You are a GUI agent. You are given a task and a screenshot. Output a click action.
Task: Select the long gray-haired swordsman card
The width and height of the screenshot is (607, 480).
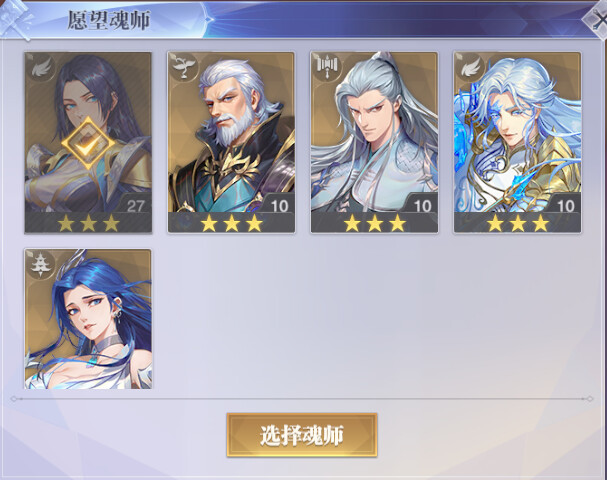[x=374, y=142]
